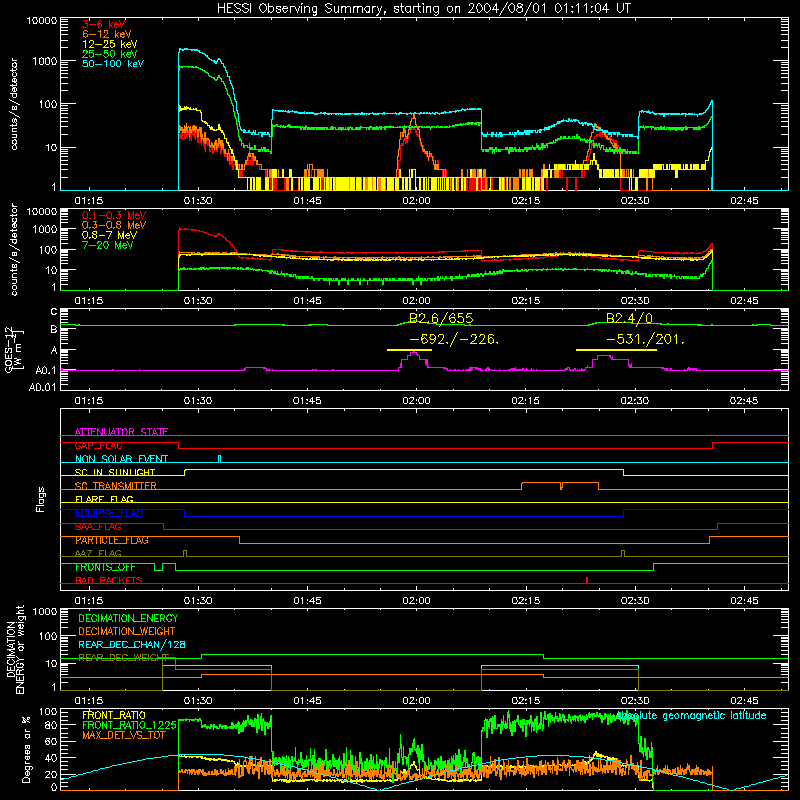This screenshot has width=800, height=800.
Task: Select the DECIMATION_WEIGHT legend label
Action: (x=127, y=631)
